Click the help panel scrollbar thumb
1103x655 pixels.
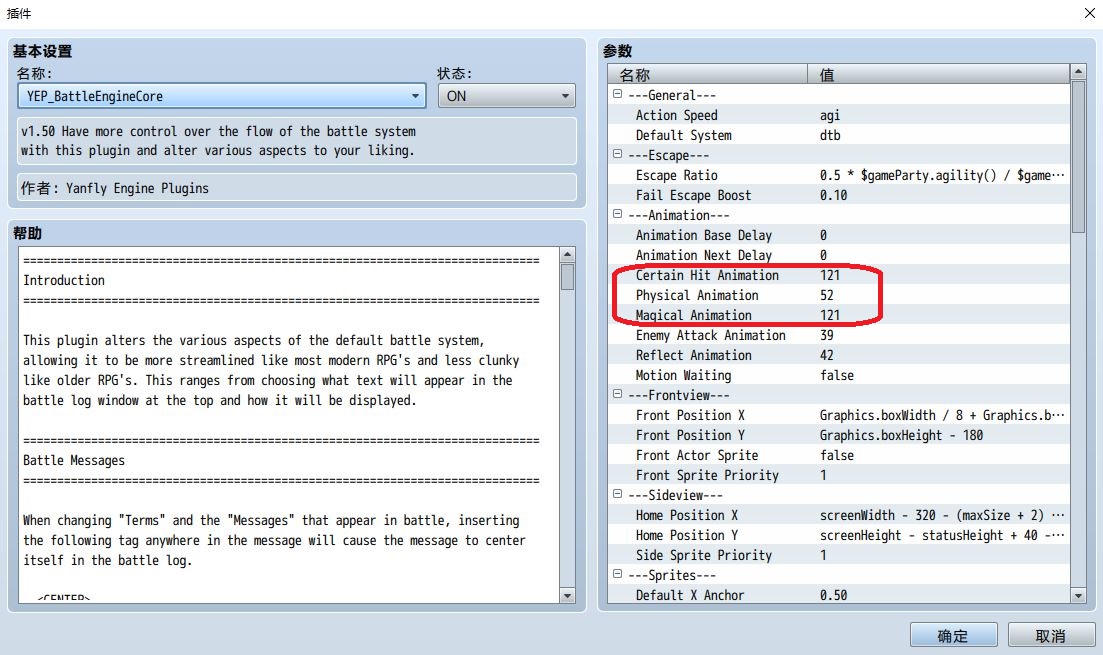(567, 276)
